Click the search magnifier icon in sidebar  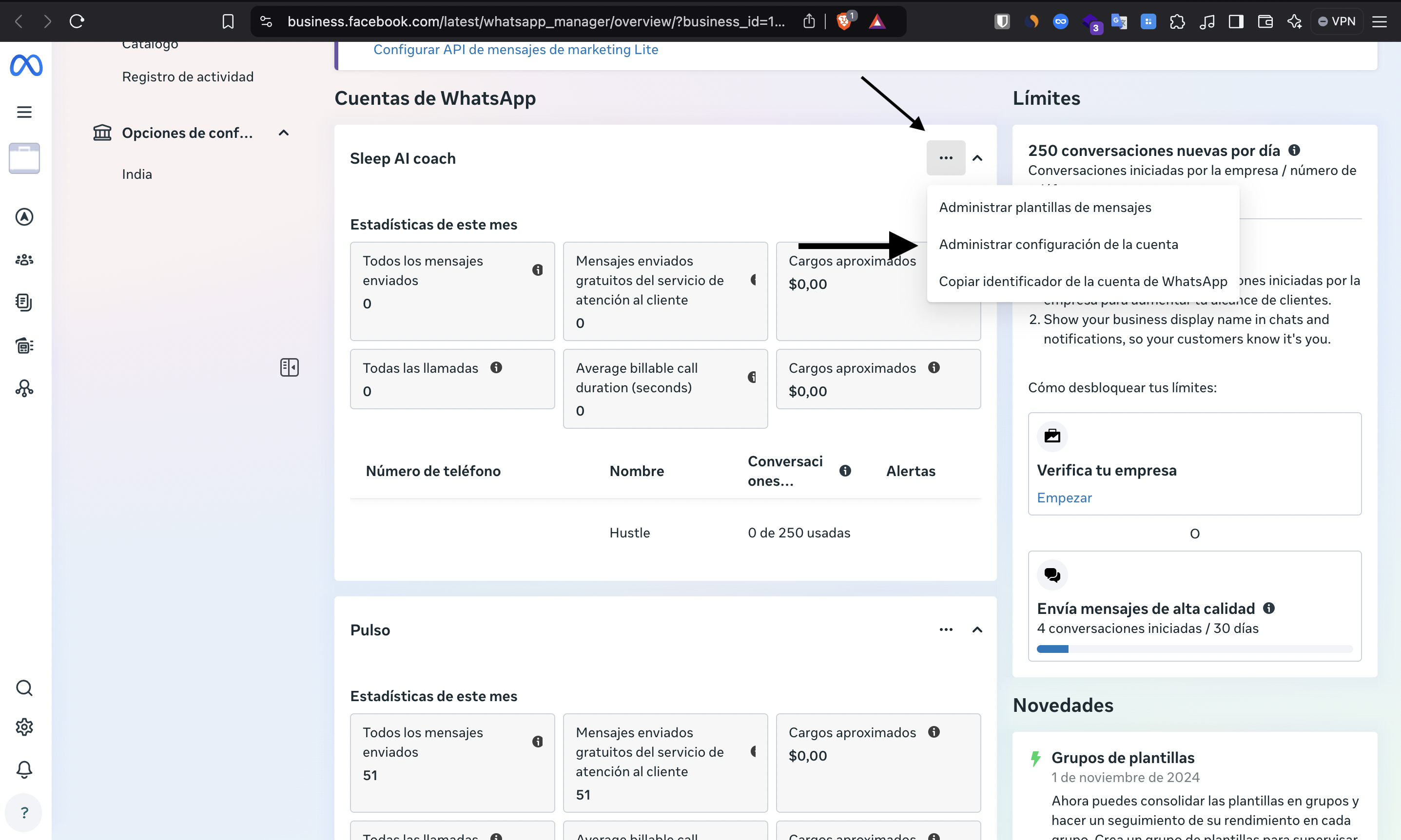pos(24,687)
